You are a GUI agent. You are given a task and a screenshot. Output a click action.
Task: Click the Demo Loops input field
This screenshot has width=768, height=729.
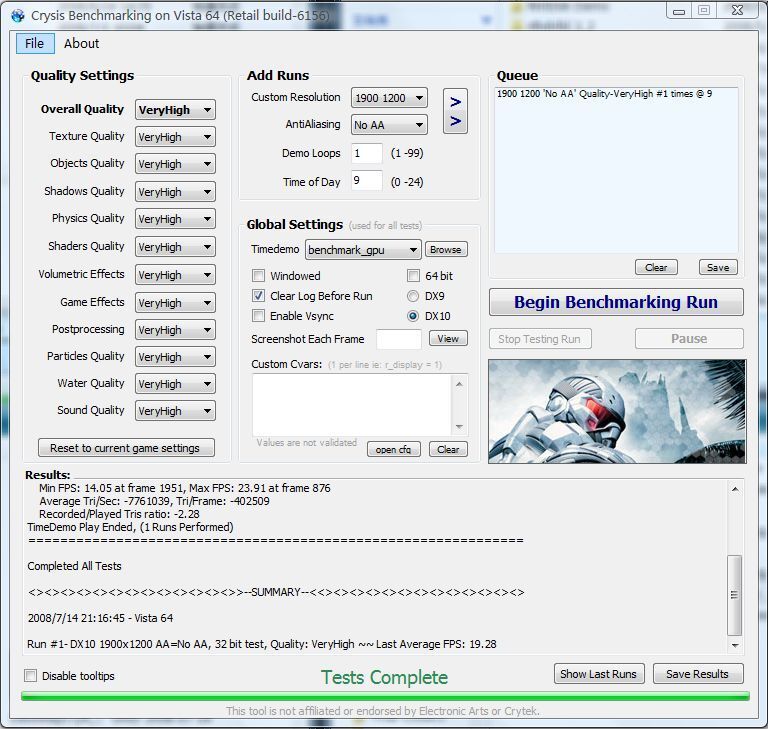[x=366, y=153]
